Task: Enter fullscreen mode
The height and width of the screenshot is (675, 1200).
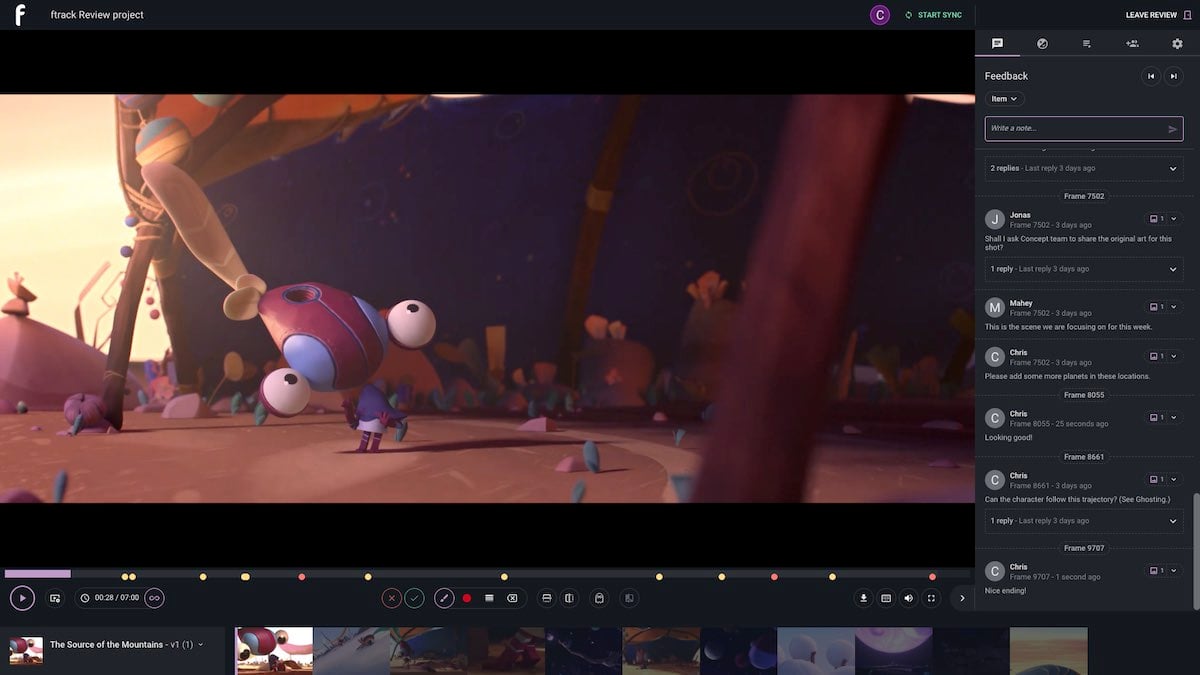Action: [x=931, y=598]
